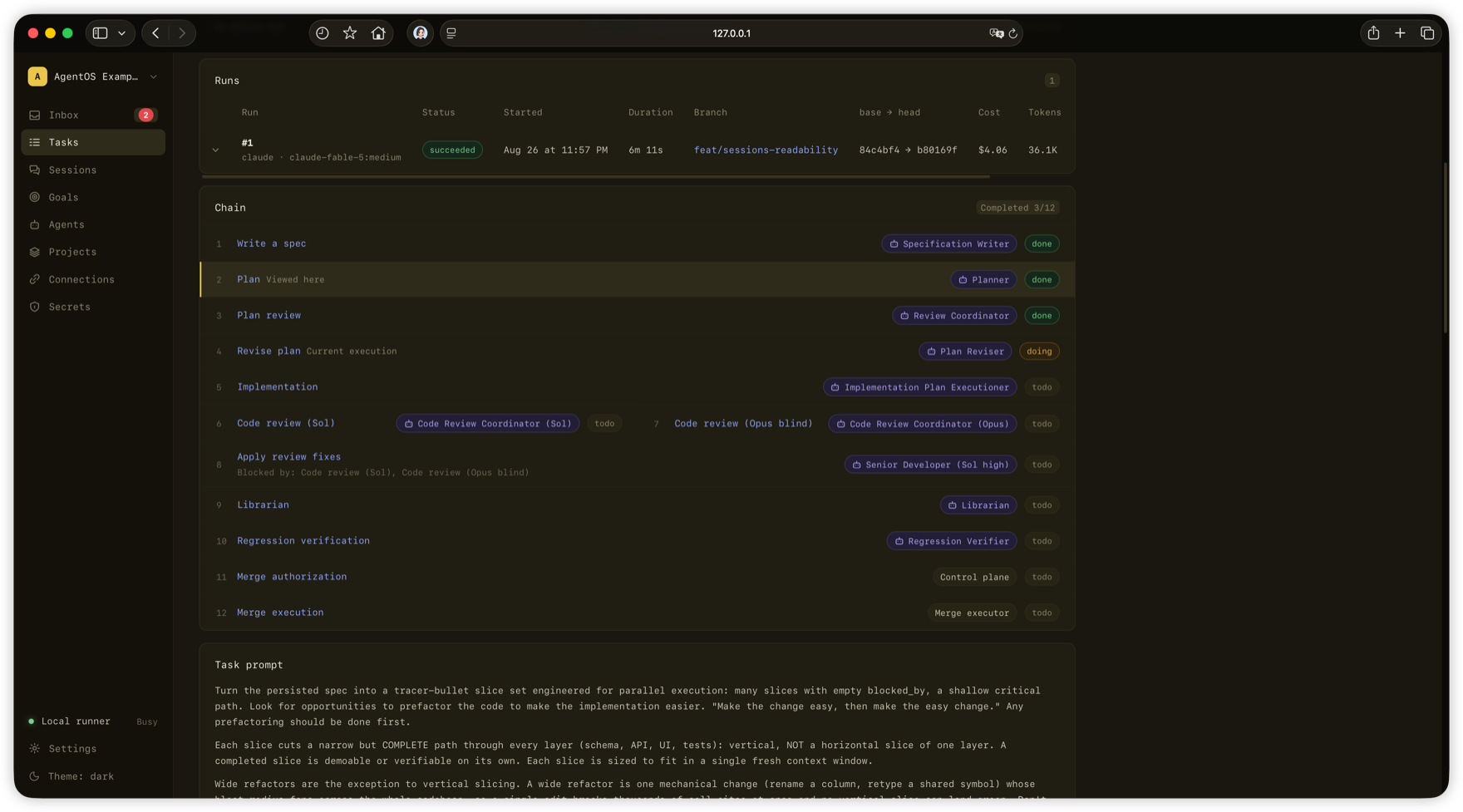This screenshot has width=1463, height=812.
Task: Click the succeeded status badge
Action: (452, 150)
